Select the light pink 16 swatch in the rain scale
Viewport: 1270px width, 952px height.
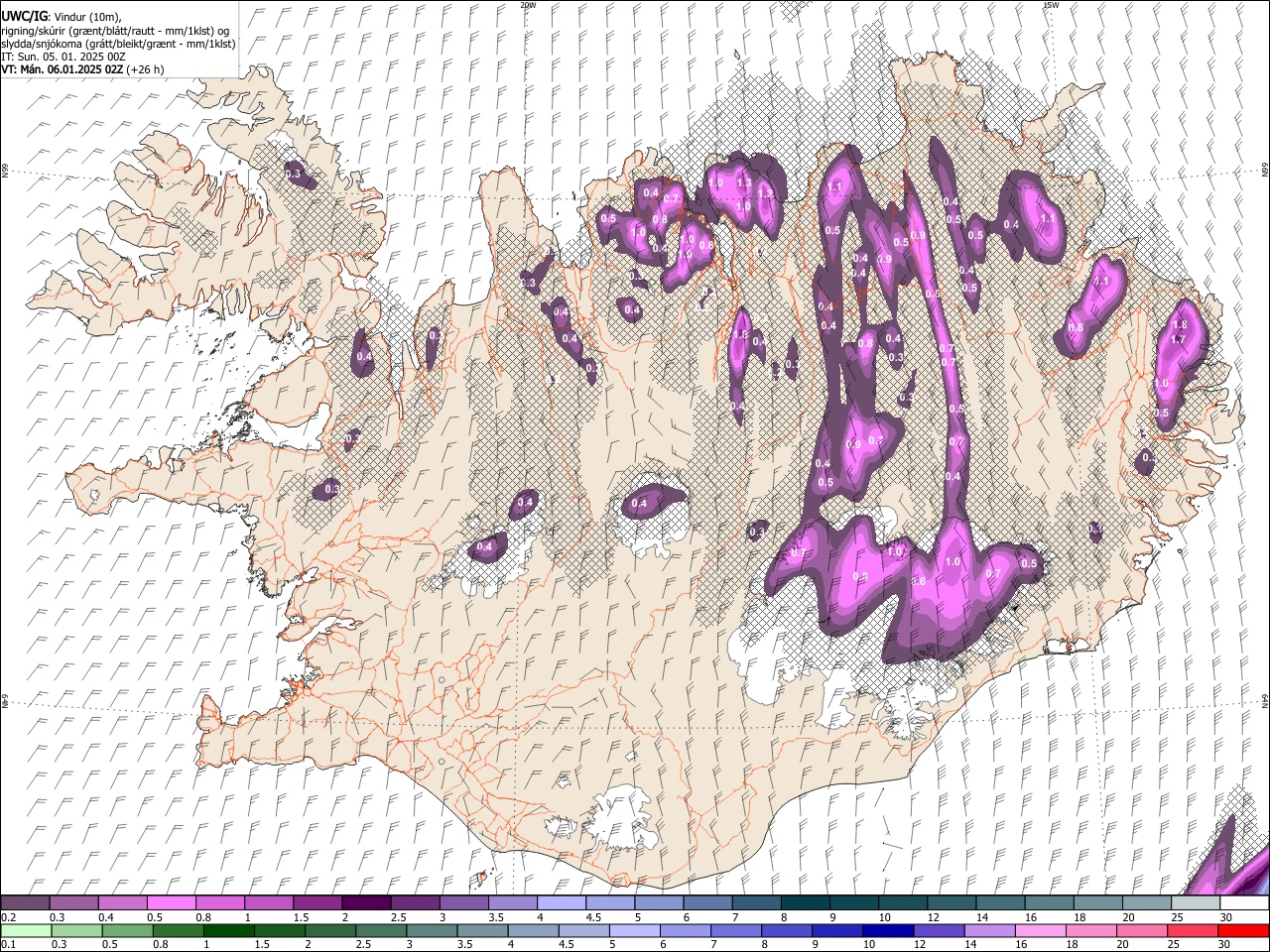(x=1041, y=930)
